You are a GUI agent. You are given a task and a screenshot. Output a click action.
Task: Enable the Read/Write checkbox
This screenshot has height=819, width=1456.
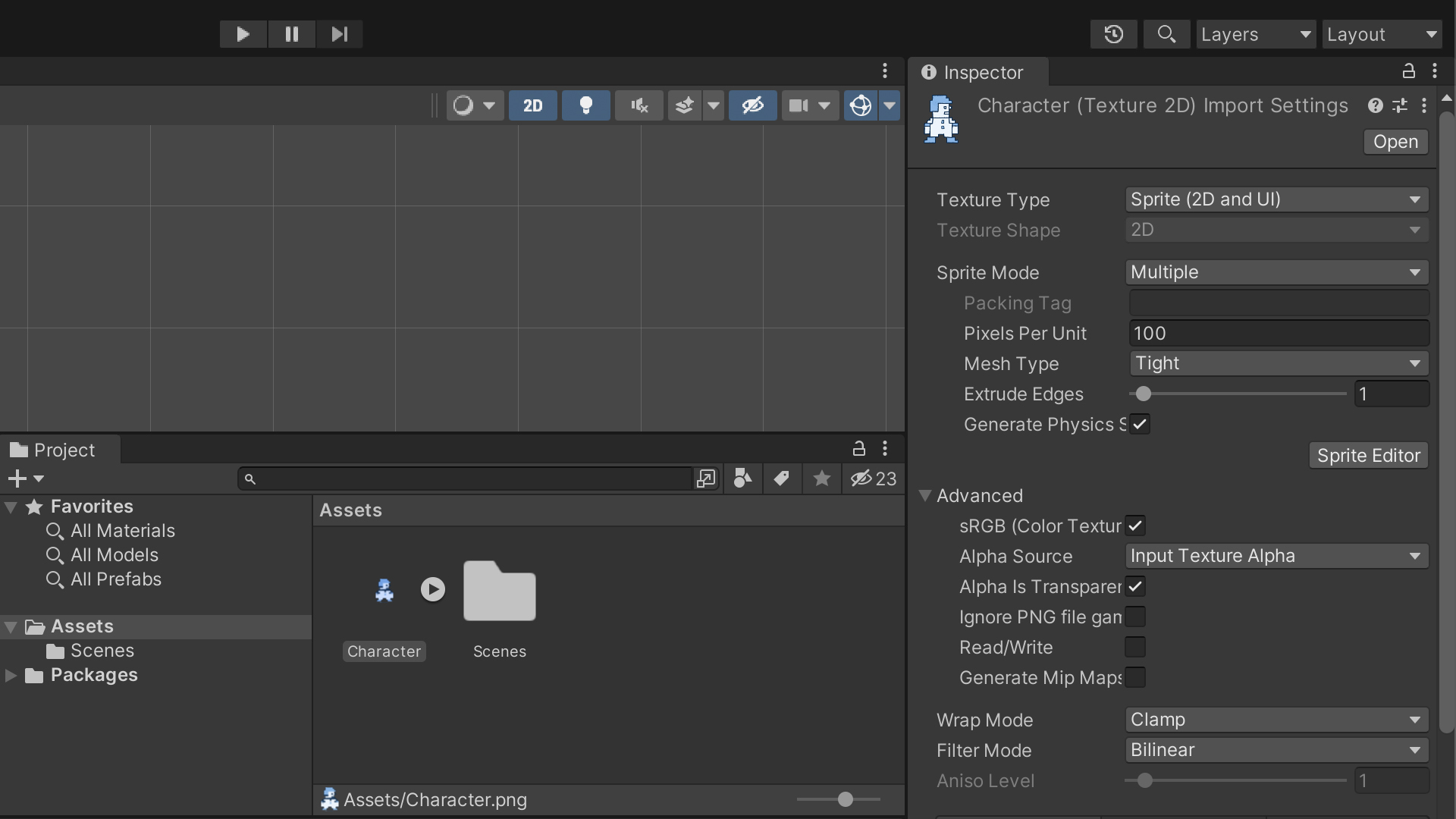point(1135,647)
